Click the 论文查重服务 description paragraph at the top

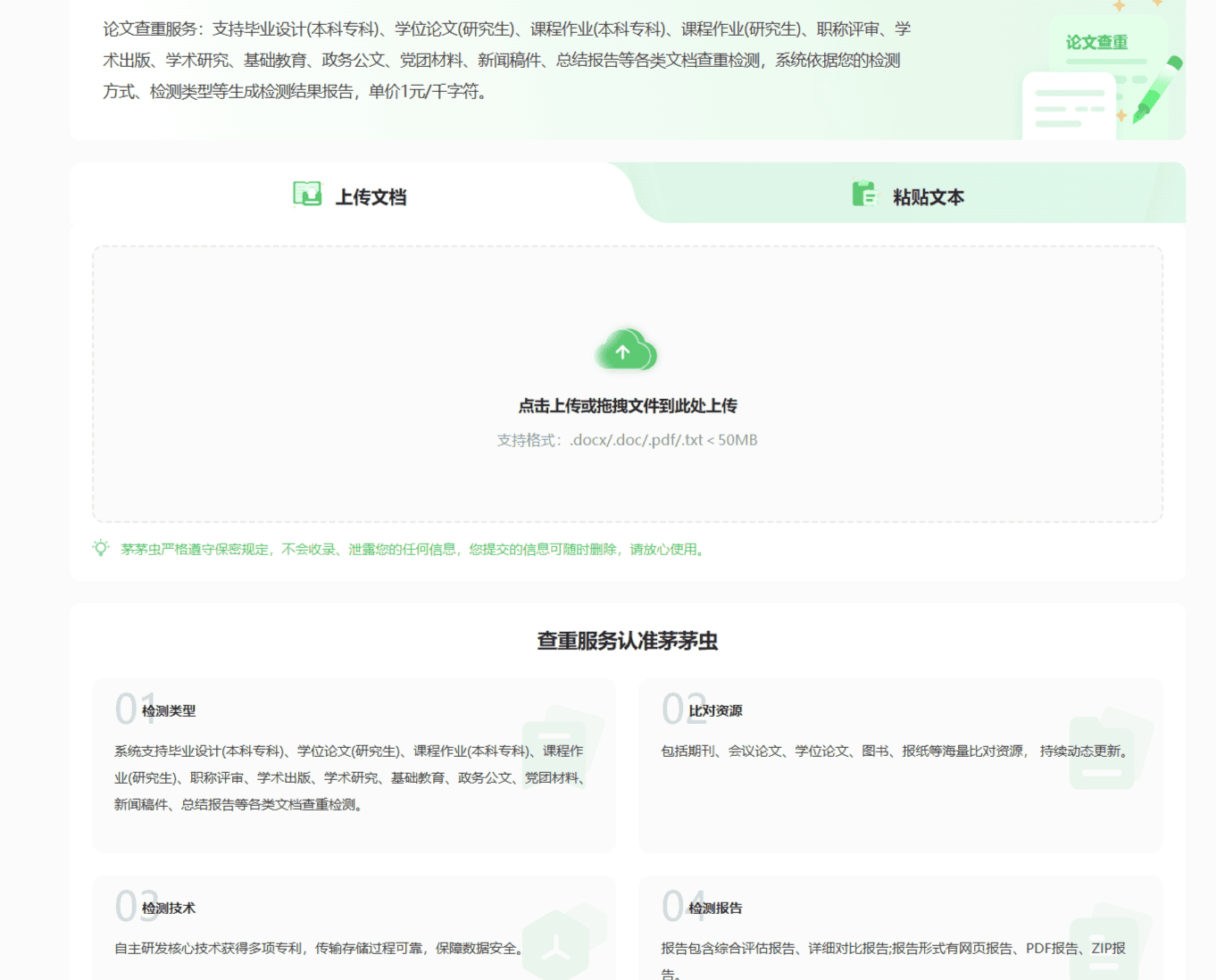click(507, 60)
